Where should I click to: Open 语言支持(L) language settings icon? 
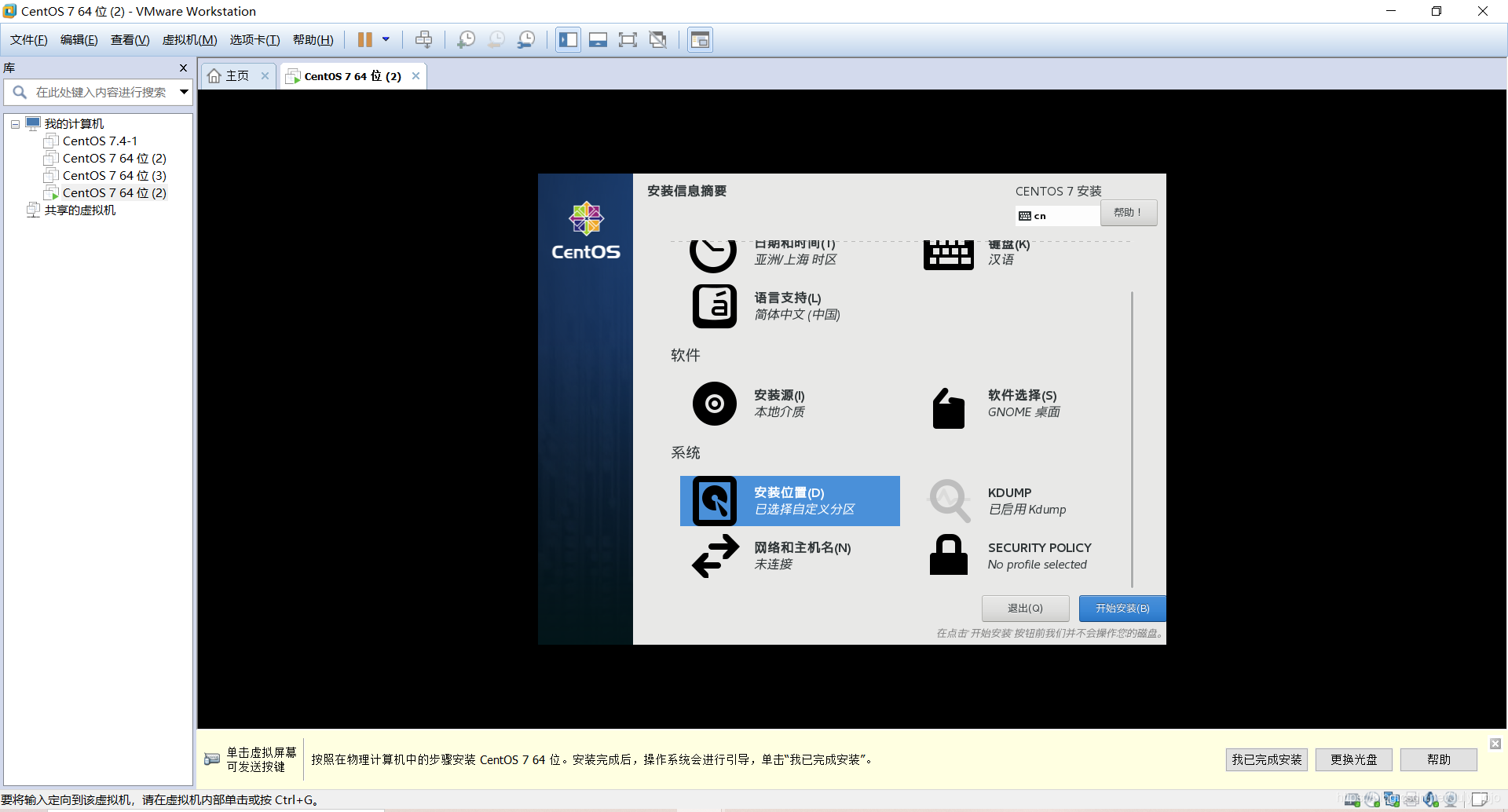pos(714,306)
